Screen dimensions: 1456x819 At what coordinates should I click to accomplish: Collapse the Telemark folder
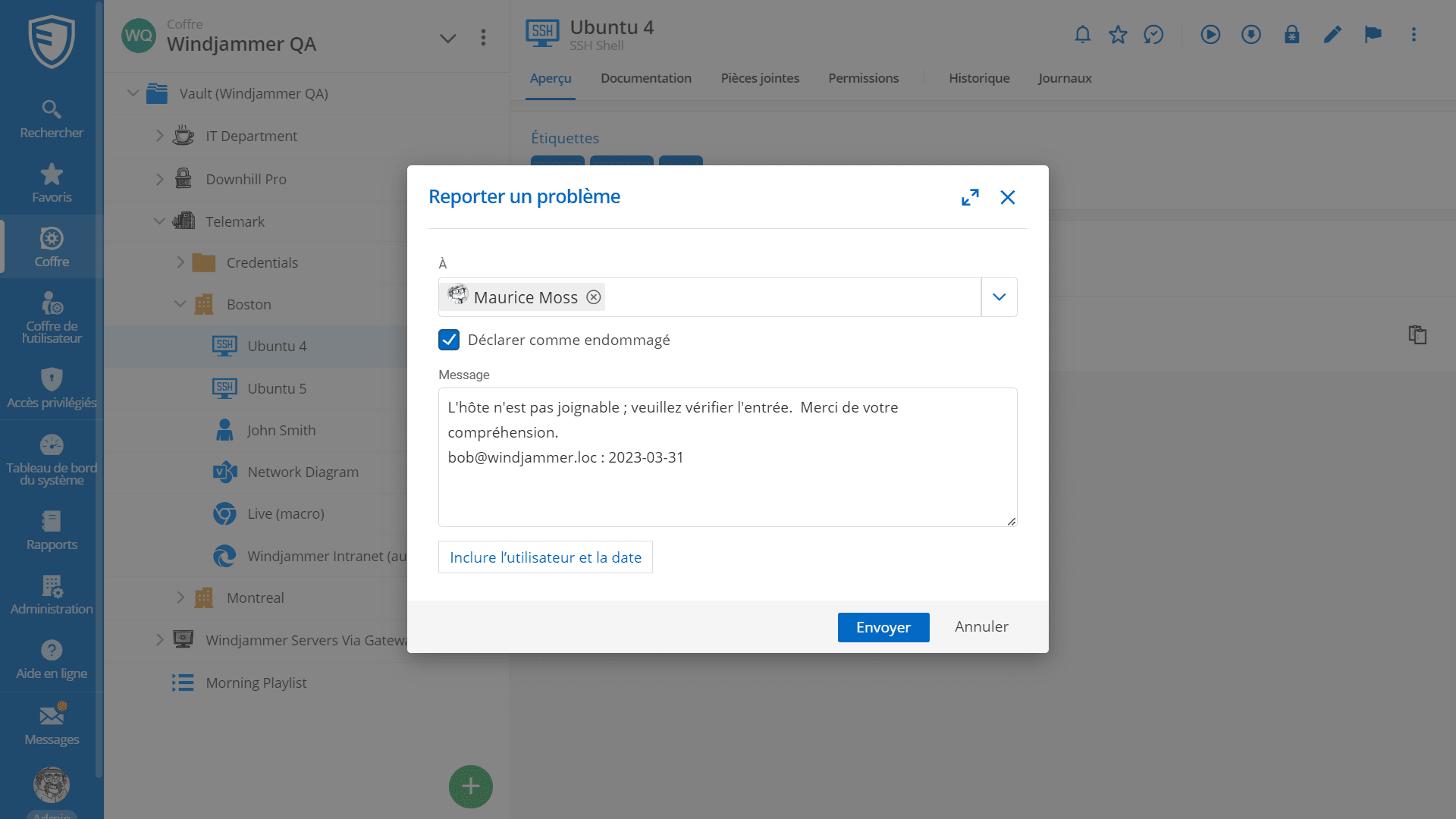click(159, 221)
